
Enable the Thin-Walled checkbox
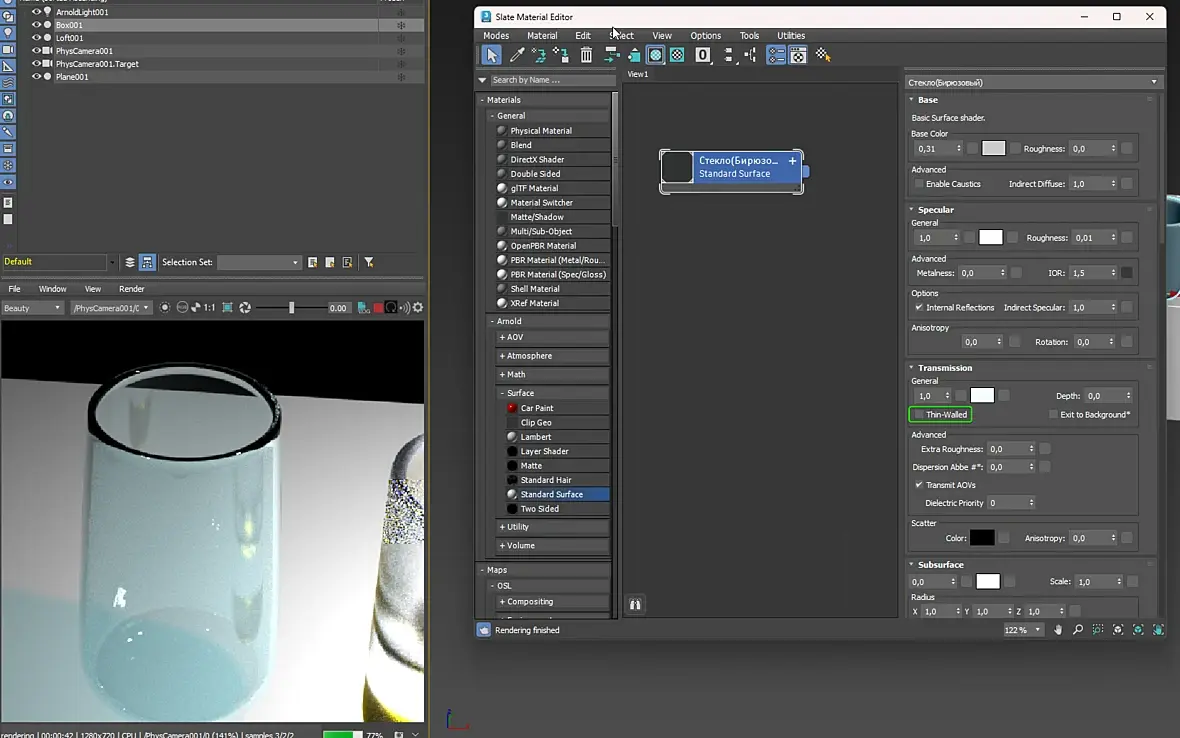(919, 415)
